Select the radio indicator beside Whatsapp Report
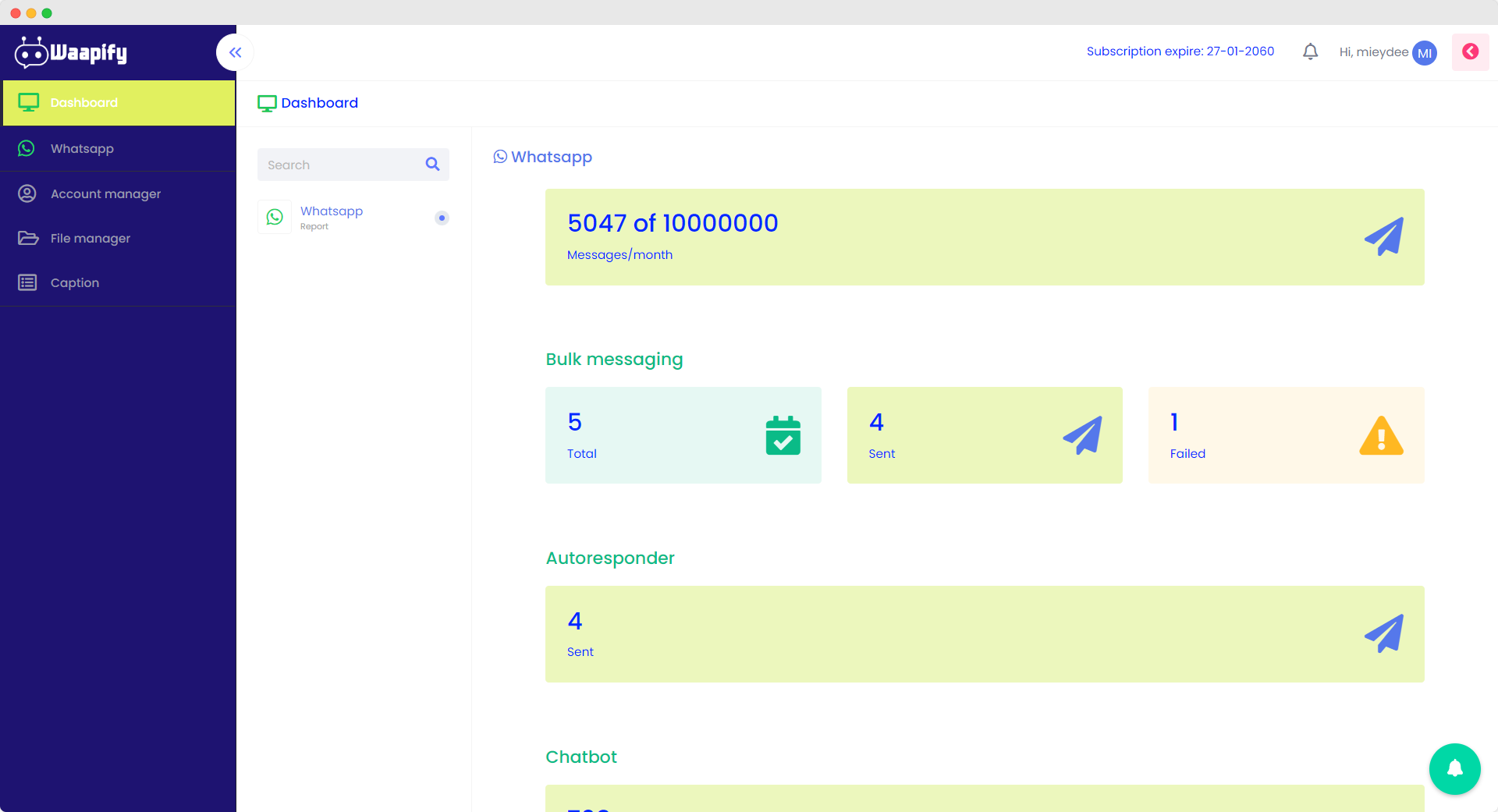1498x812 pixels. click(442, 218)
